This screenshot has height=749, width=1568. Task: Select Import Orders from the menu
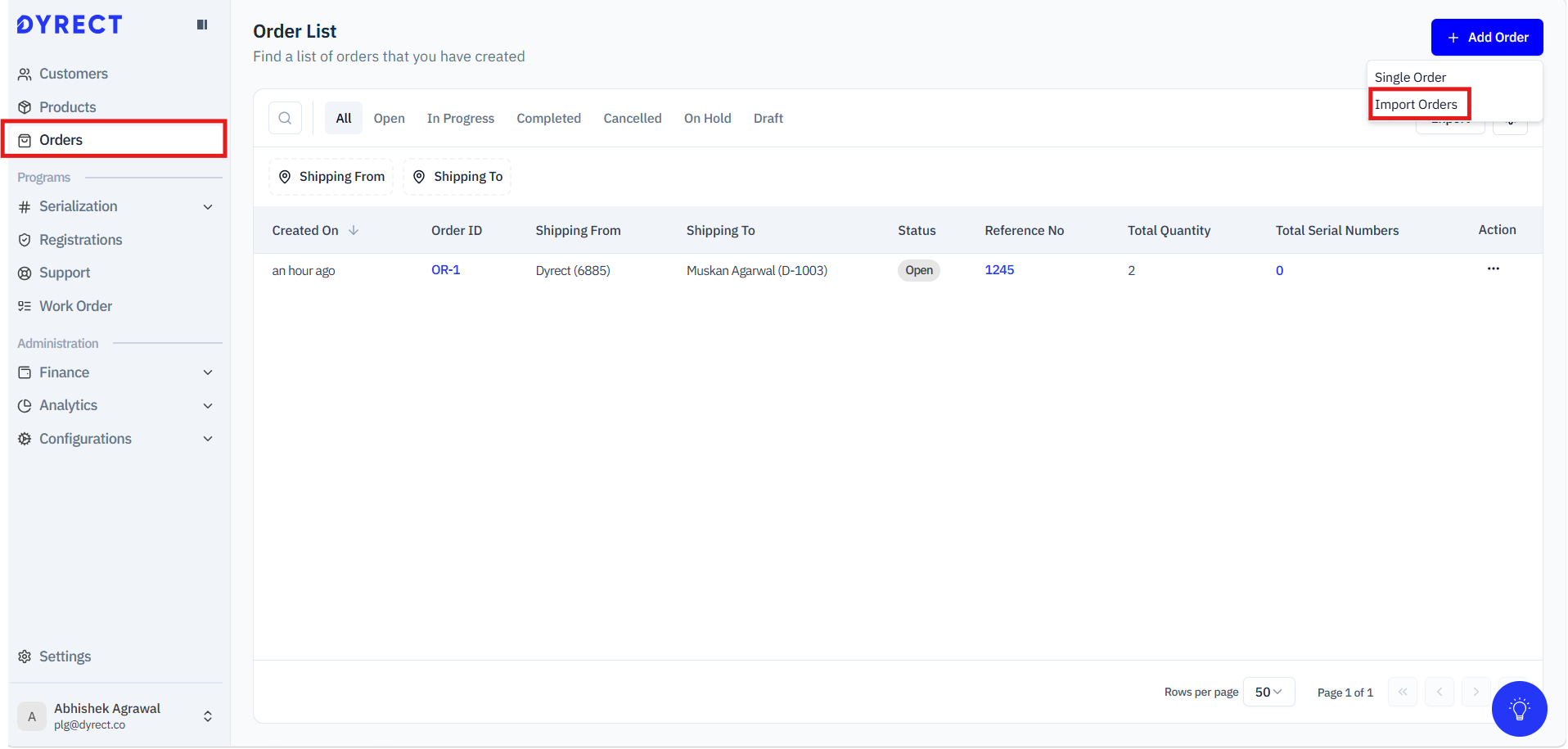[1416, 105]
